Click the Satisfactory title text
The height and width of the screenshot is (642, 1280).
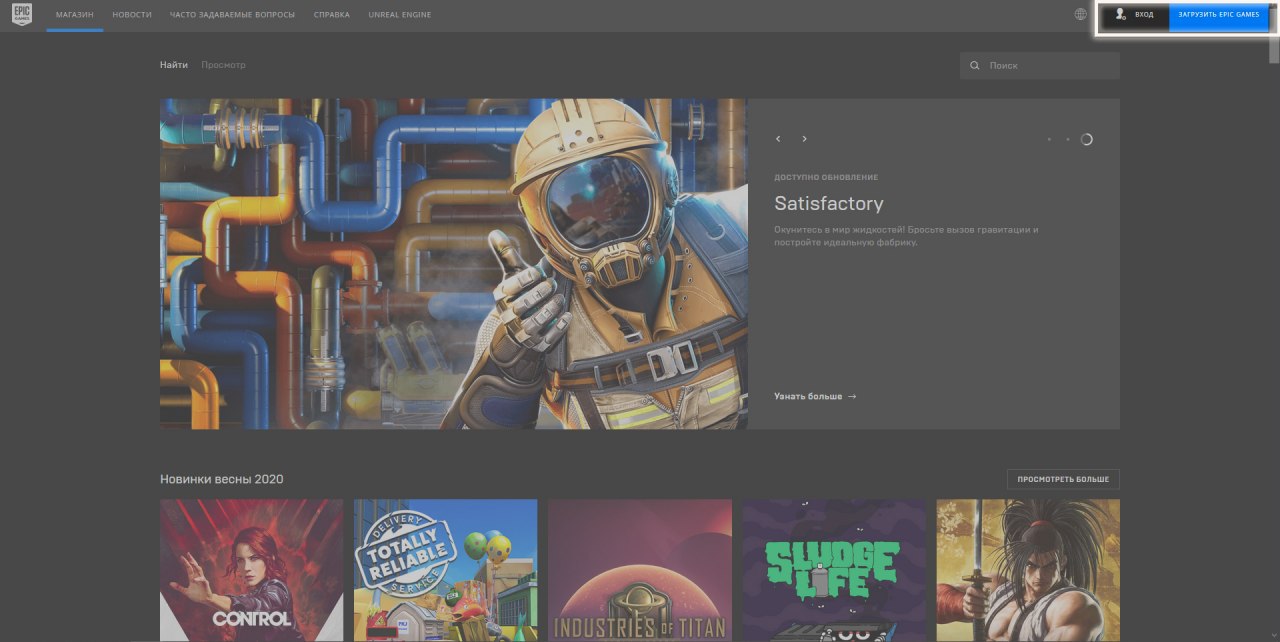[x=829, y=204]
